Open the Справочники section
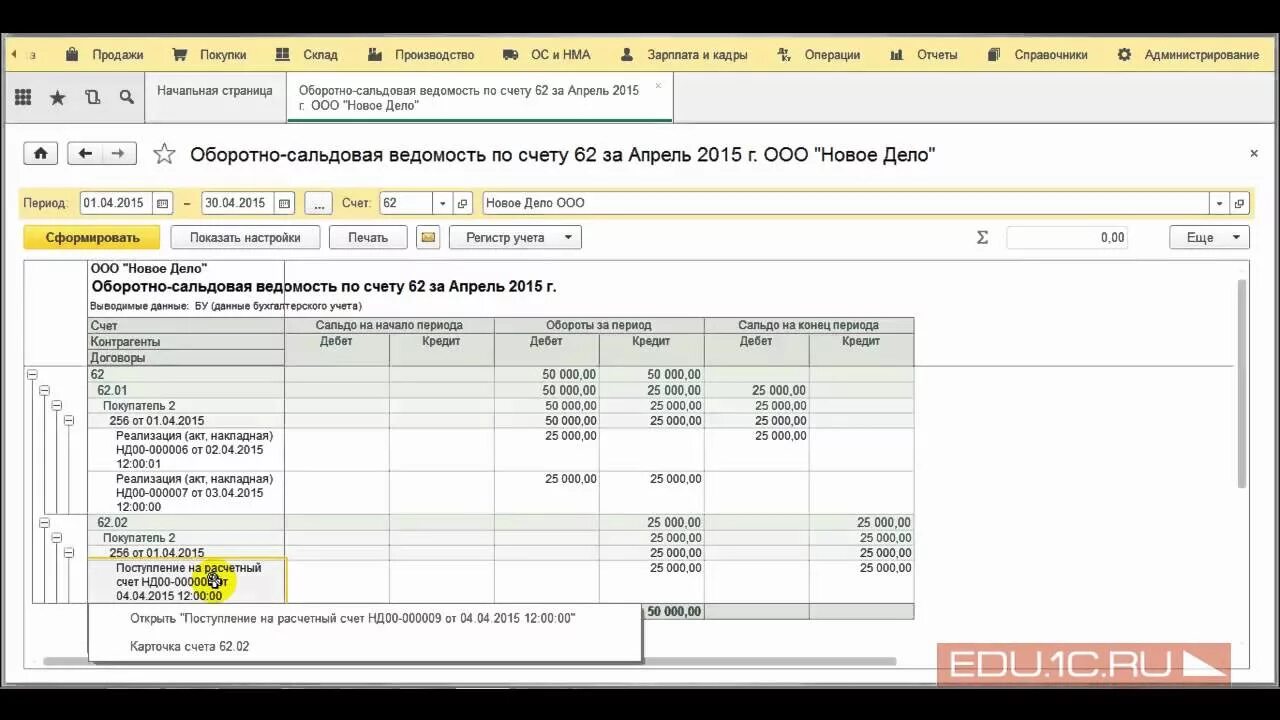Viewport: 1280px width, 720px height. click(1037, 55)
